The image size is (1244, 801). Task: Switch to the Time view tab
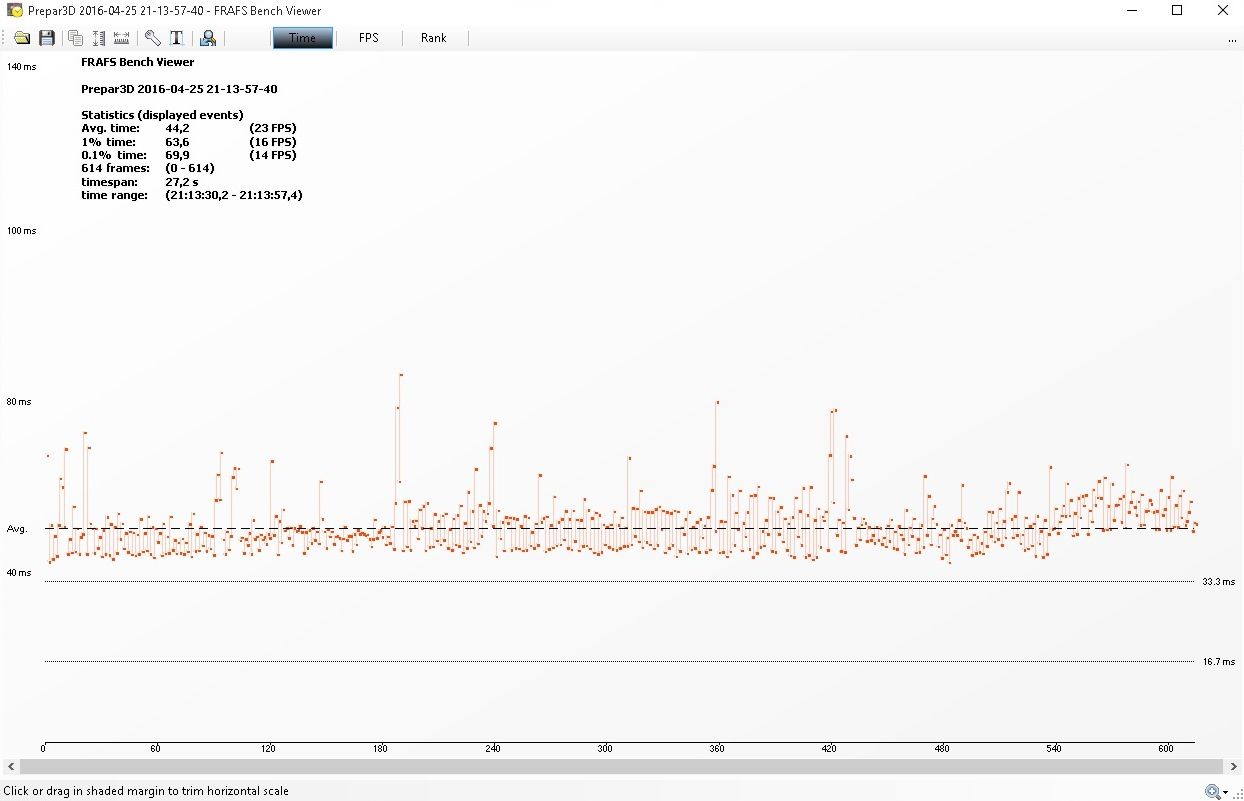pyautogui.click(x=302, y=38)
